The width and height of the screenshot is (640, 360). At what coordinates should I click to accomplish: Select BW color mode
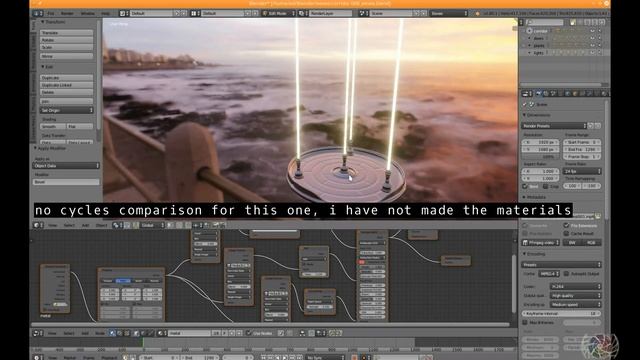[x=572, y=242]
